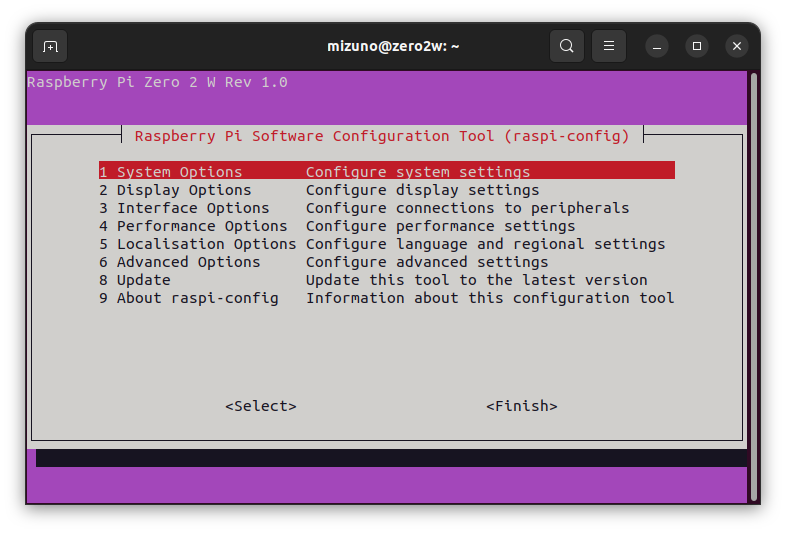This screenshot has width=786, height=533.
Task: Click the <Select> button
Action: pyautogui.click(x=261, y=406)
